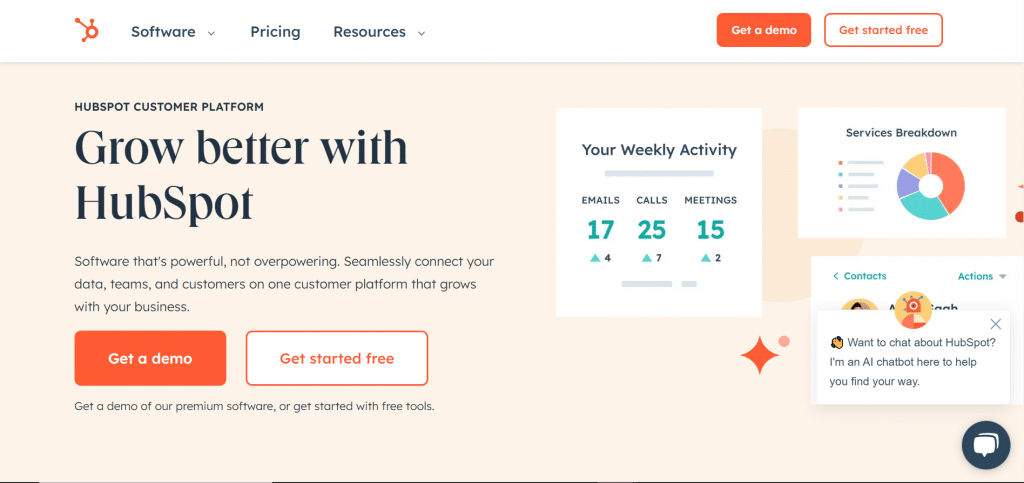Click the Services Breakdown donut chart
This screenshot has width=1024, height=483.
coord(930,185)
